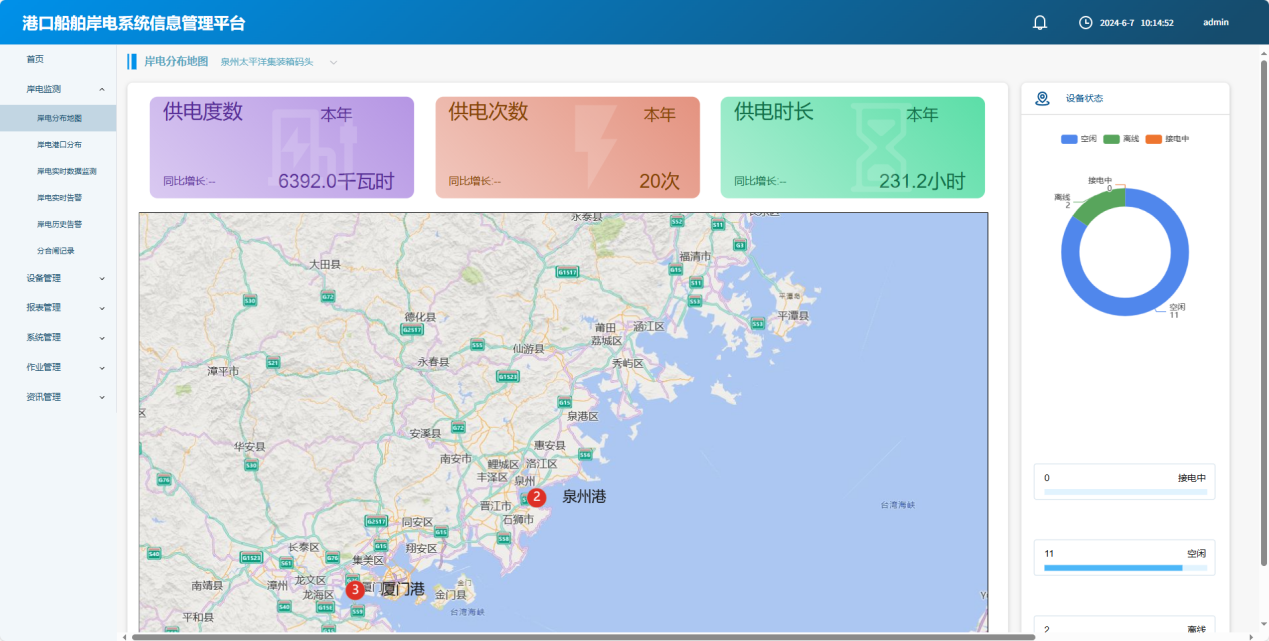The image size is (1269, 641).
Task: Click the red marker 3 at 厦门港
Action: (x=355, y=590)
